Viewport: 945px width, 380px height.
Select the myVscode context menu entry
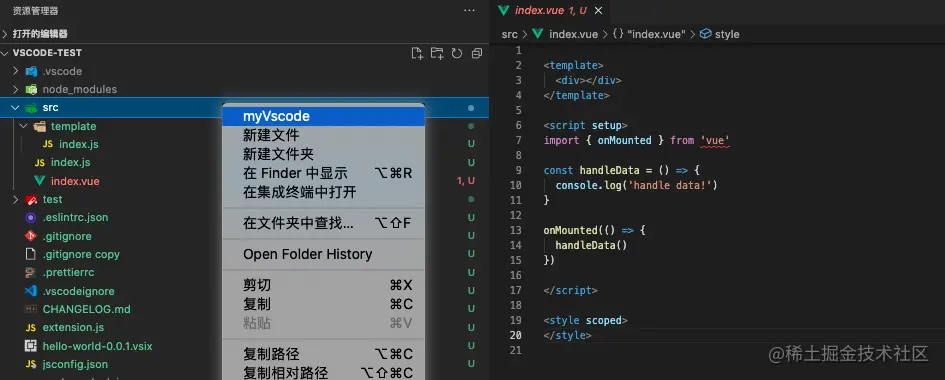[x=324, y=116]
